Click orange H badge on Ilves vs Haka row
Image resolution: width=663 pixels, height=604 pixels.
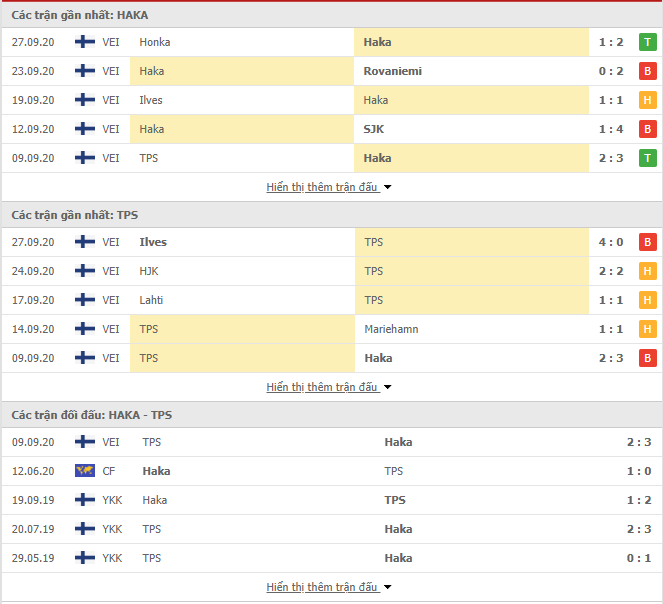647,100
